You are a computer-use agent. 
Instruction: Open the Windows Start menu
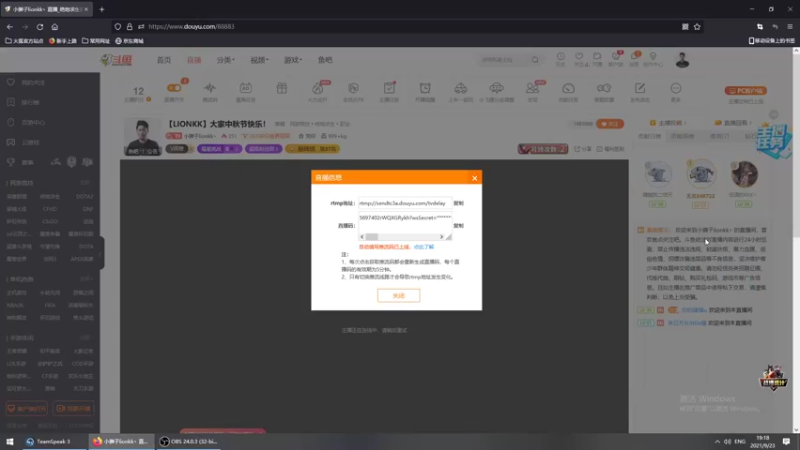click(10, 441)
